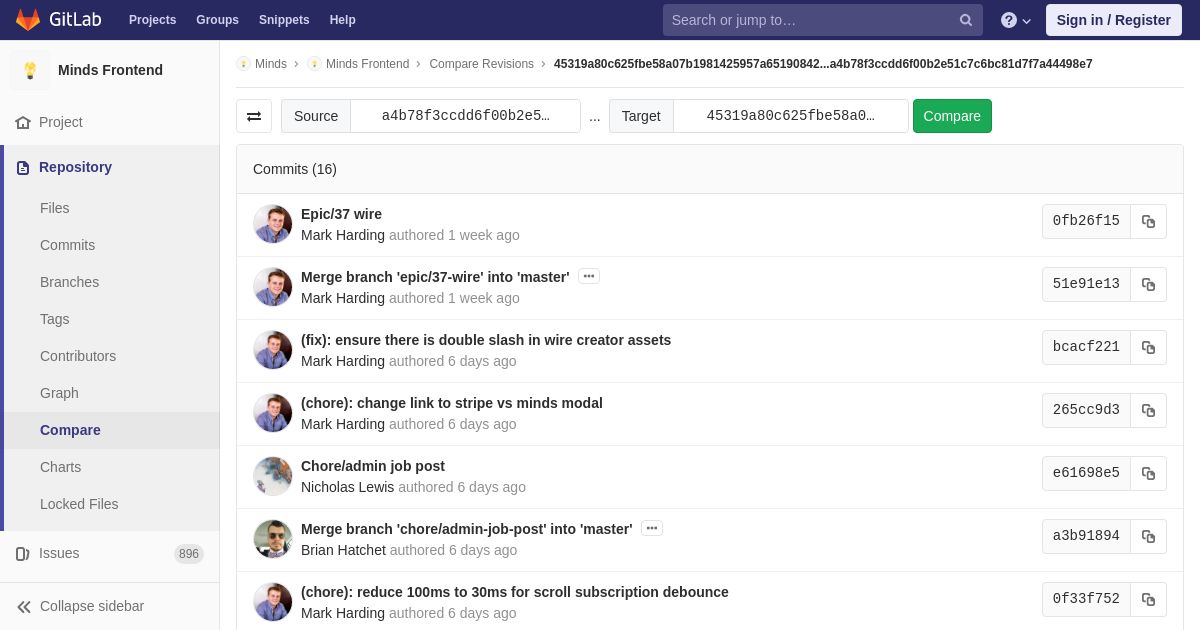Collapse sidebar using the chevrons
The height and width of the screenshot is (630, 1200).
click(24, 607)
